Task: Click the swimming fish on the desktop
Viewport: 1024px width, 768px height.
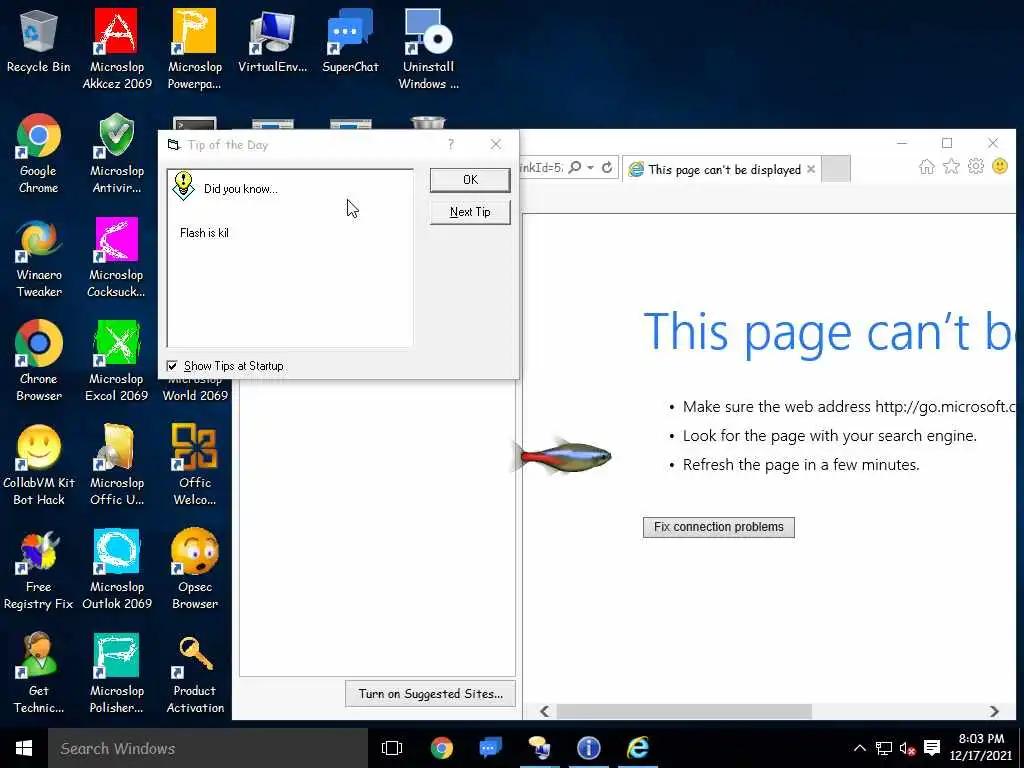Action: [x=562, y=455]
